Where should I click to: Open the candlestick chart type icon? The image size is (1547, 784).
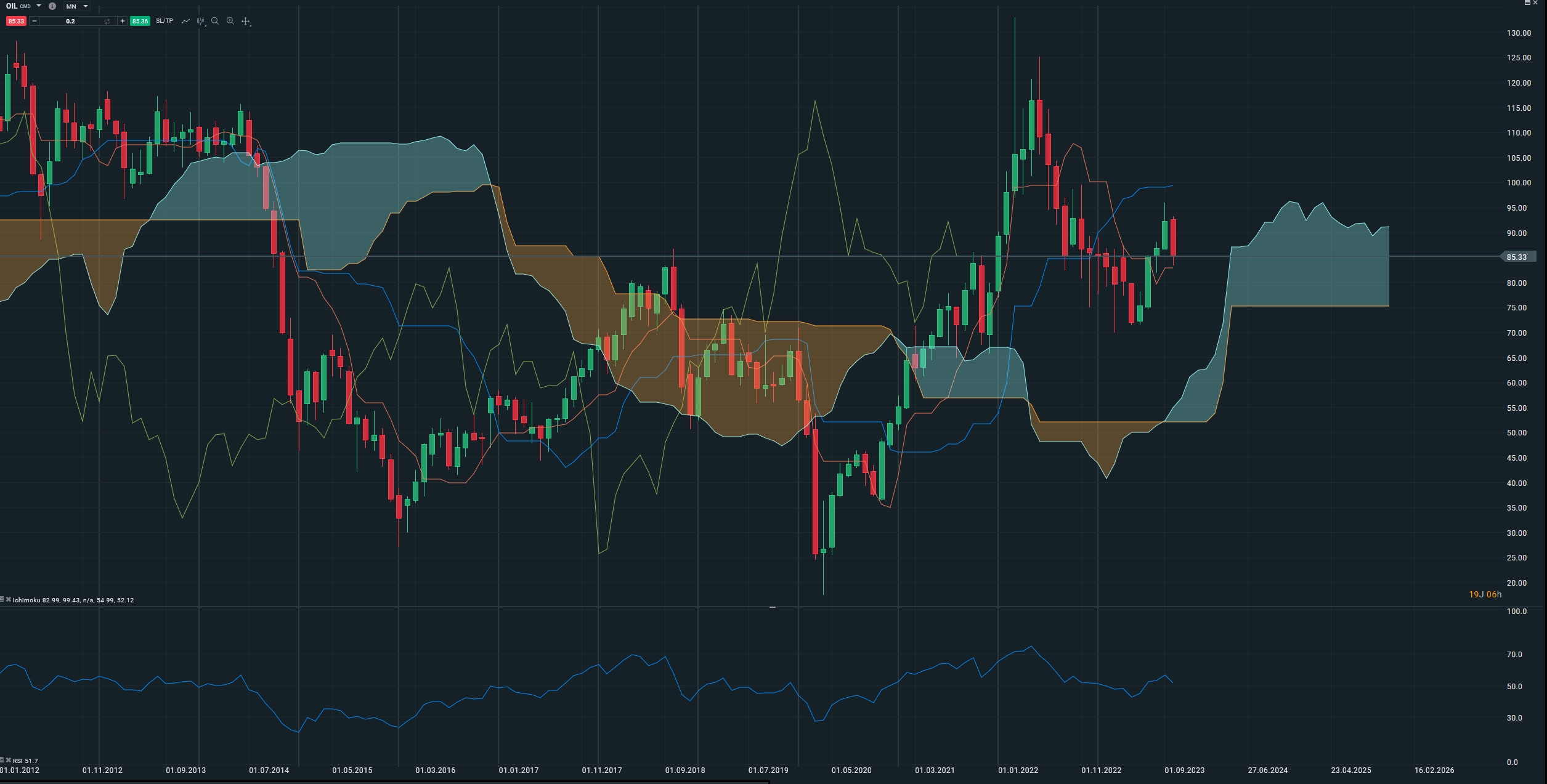(x=201, y=21)
